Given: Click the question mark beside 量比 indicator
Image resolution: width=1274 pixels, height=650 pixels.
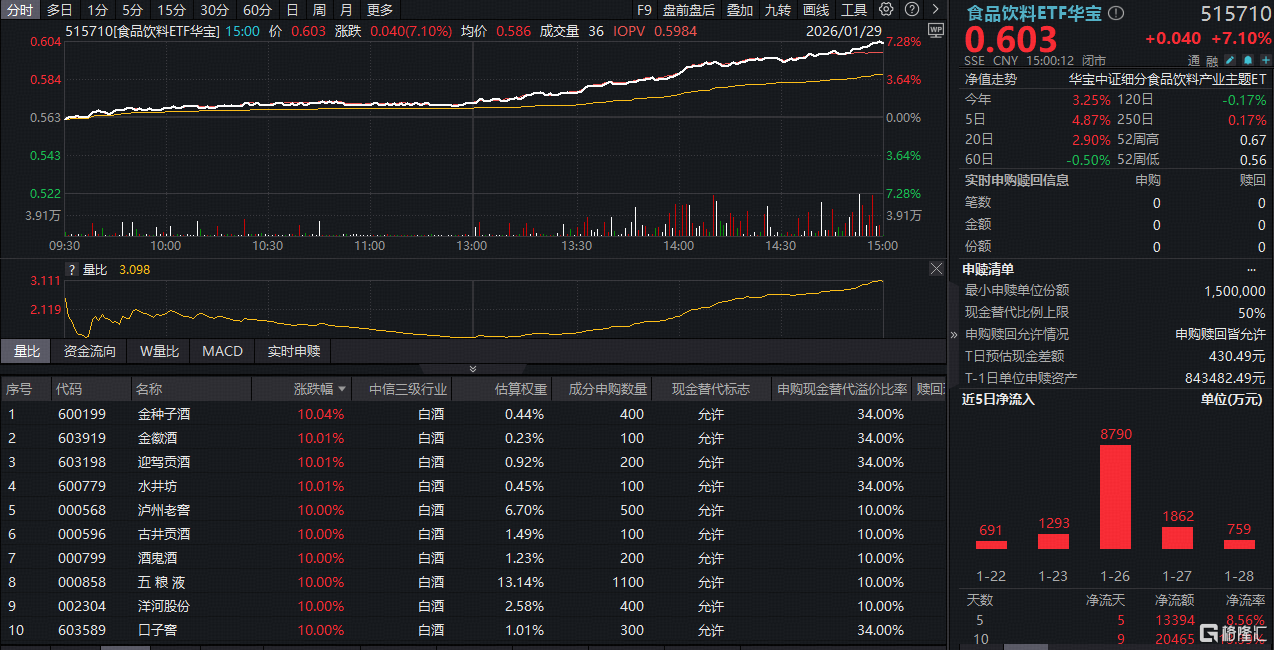Looking at the screenshot, I should coord(71,269).
